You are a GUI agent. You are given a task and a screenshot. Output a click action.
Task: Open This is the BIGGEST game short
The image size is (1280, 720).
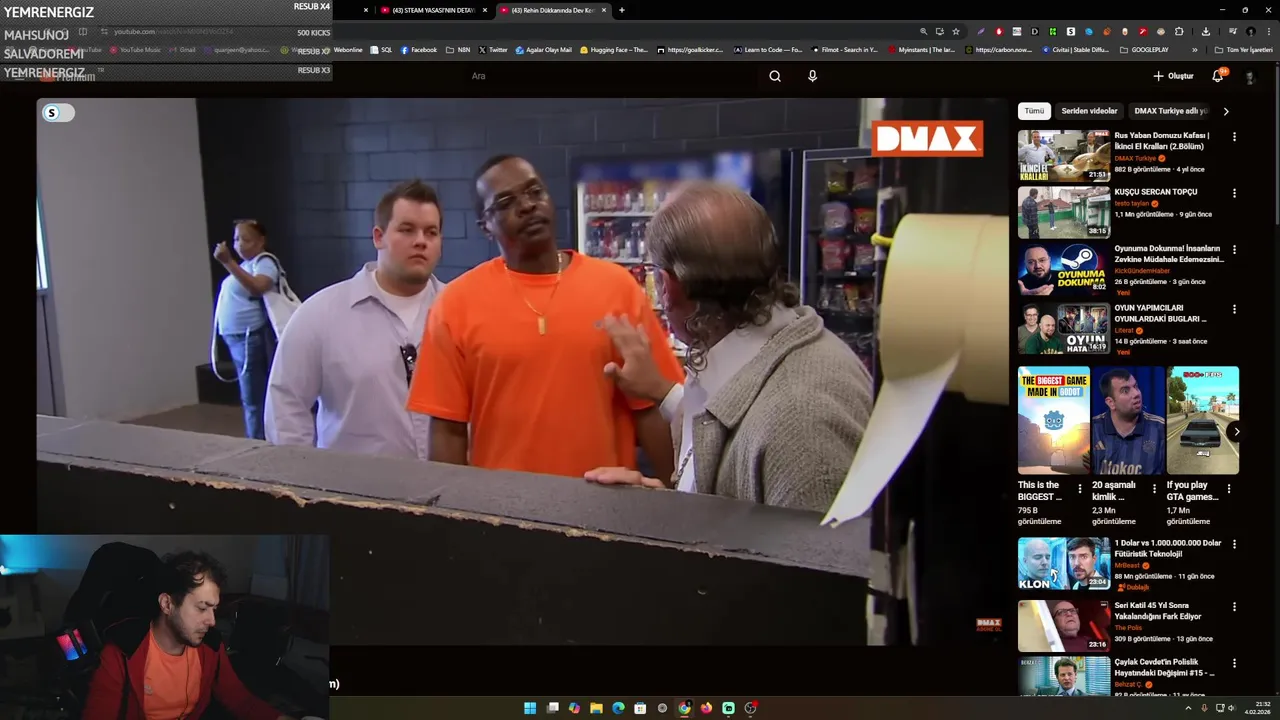pyautogui.click(x=1054, y=420)
